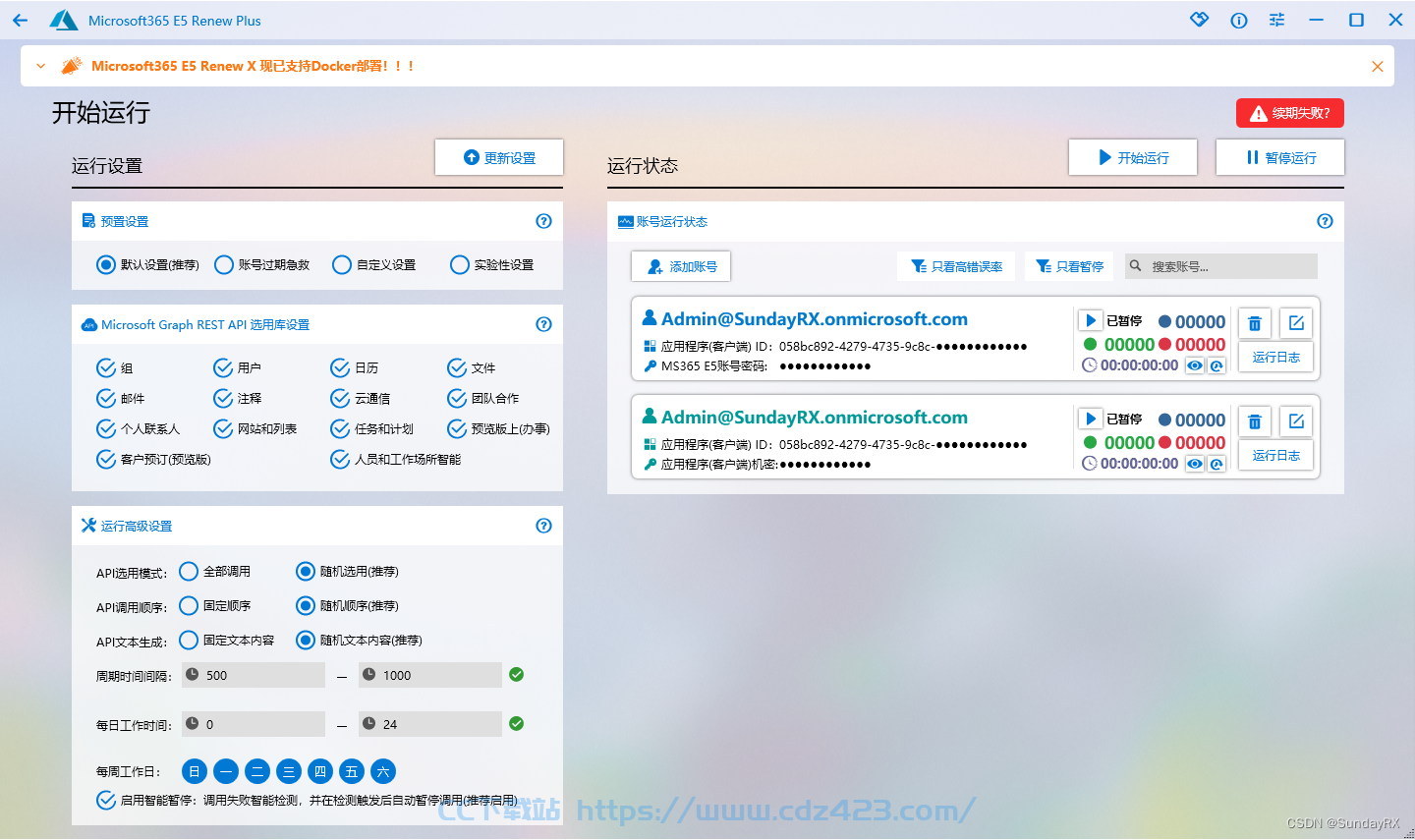
Task: Click the interval minimum field showing 500
Action: [254, 675]
